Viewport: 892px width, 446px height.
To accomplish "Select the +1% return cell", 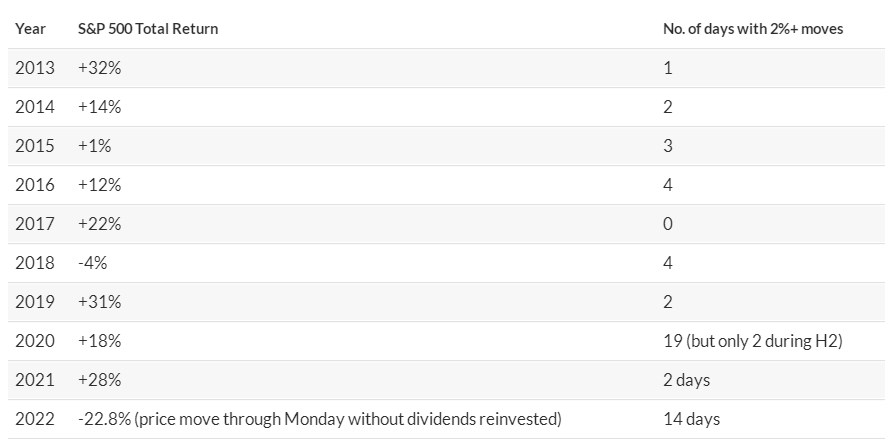I will (x=95, y=146).
